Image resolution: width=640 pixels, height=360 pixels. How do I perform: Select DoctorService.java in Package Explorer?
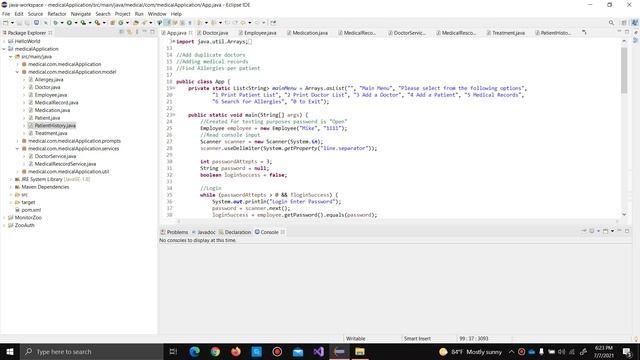[55, 156]
